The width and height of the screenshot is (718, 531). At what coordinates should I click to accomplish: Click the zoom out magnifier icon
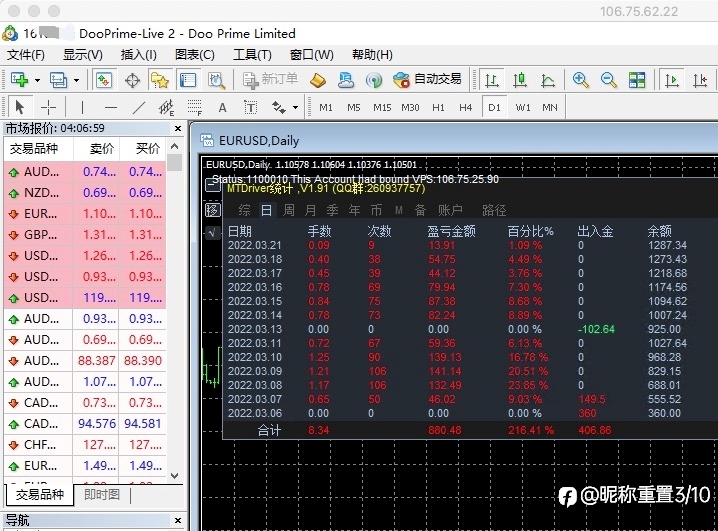609,80
